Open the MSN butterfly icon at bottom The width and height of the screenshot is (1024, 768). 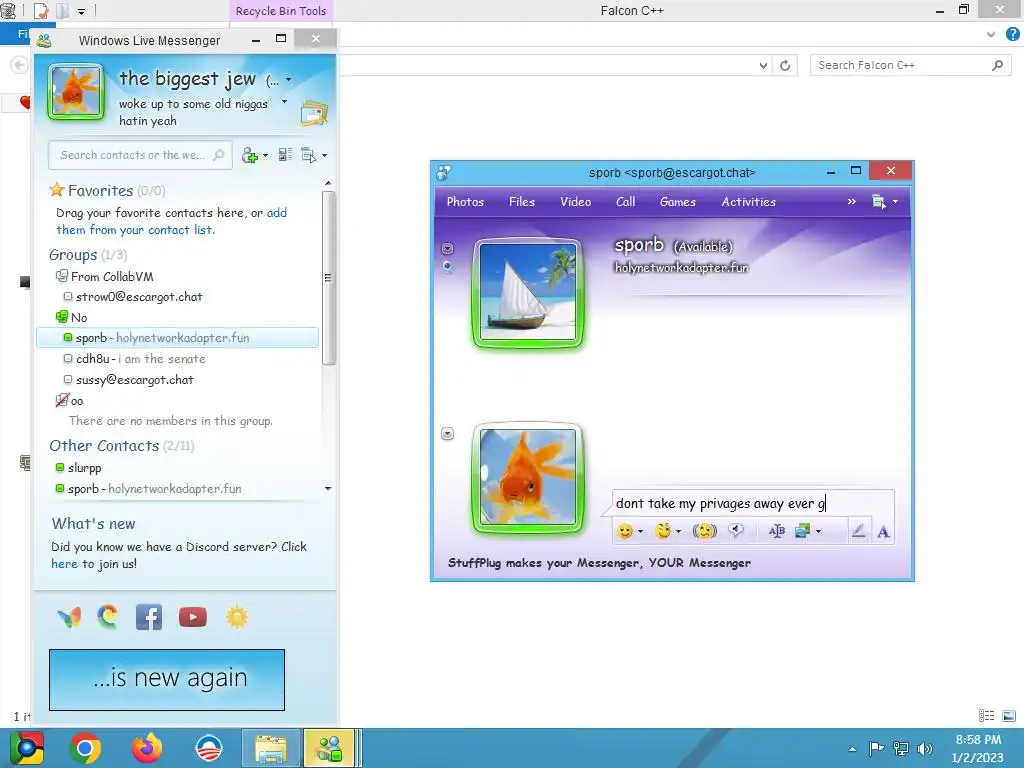click(69, 617)
